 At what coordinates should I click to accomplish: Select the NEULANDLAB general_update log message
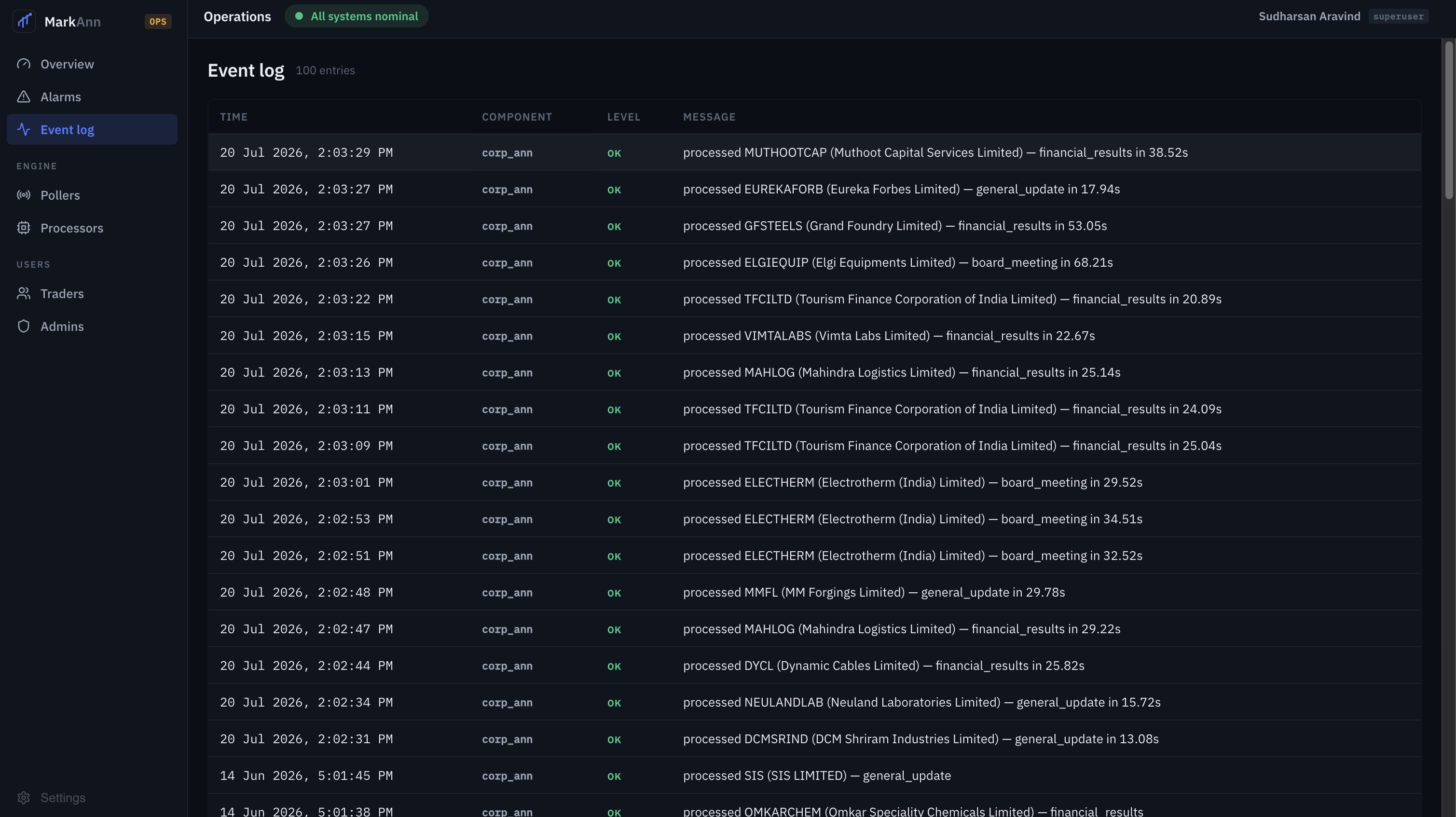pos(921,702)
